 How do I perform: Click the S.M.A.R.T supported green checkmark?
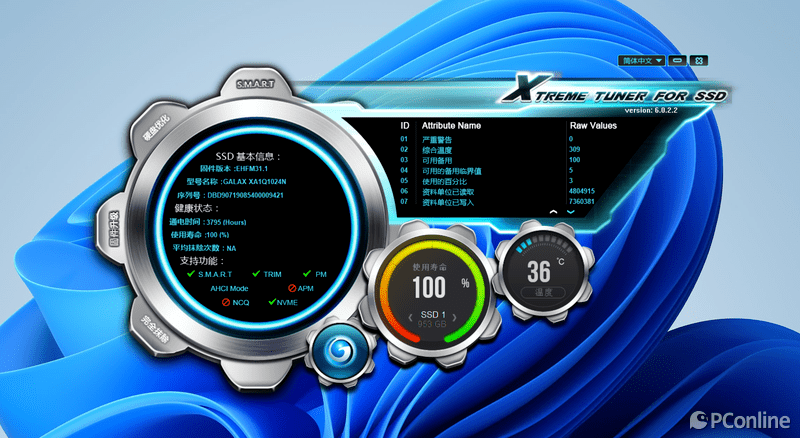click(x=191, y=273)
